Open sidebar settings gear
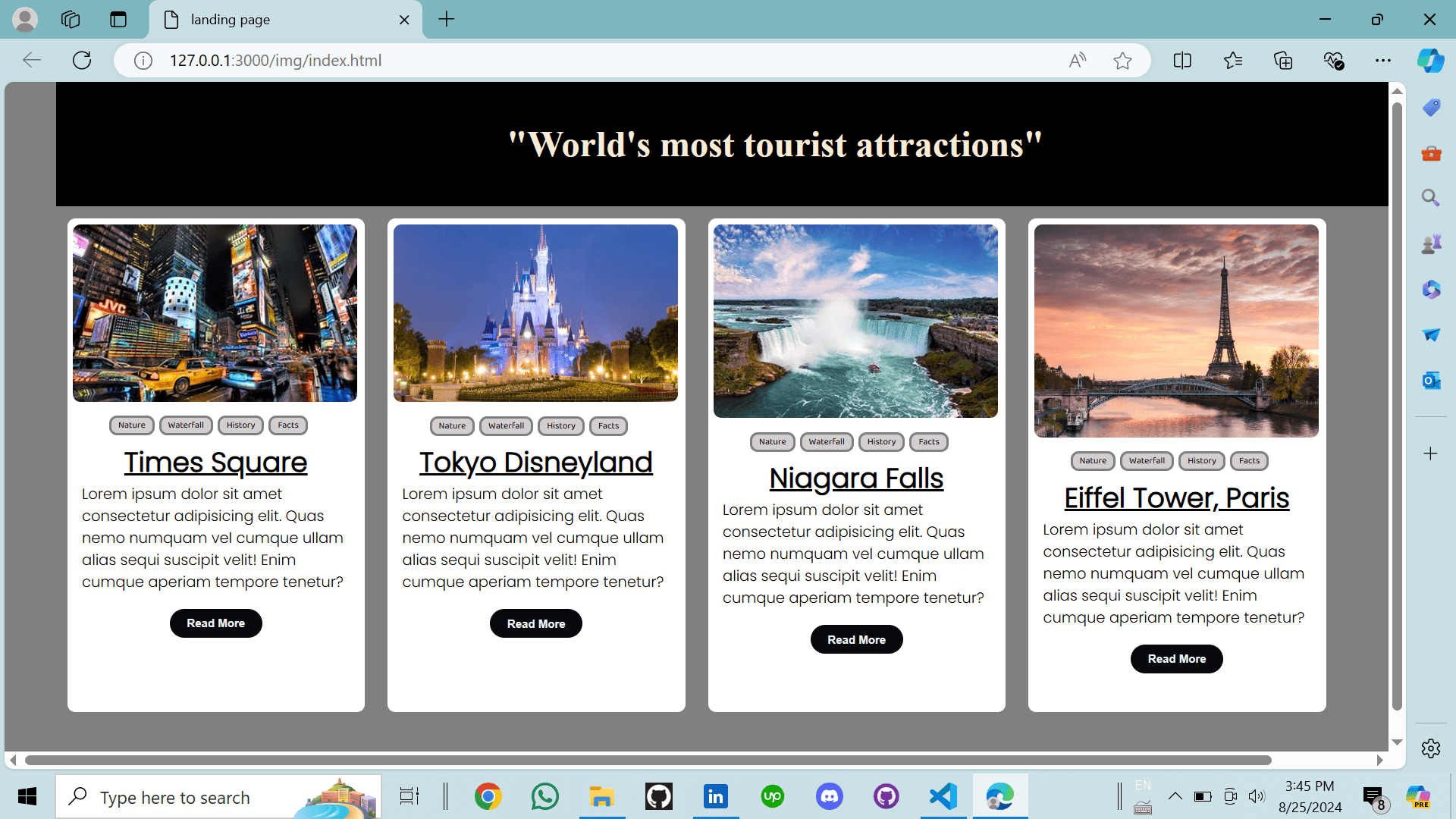1456x819 pixels. point(1431,748)
